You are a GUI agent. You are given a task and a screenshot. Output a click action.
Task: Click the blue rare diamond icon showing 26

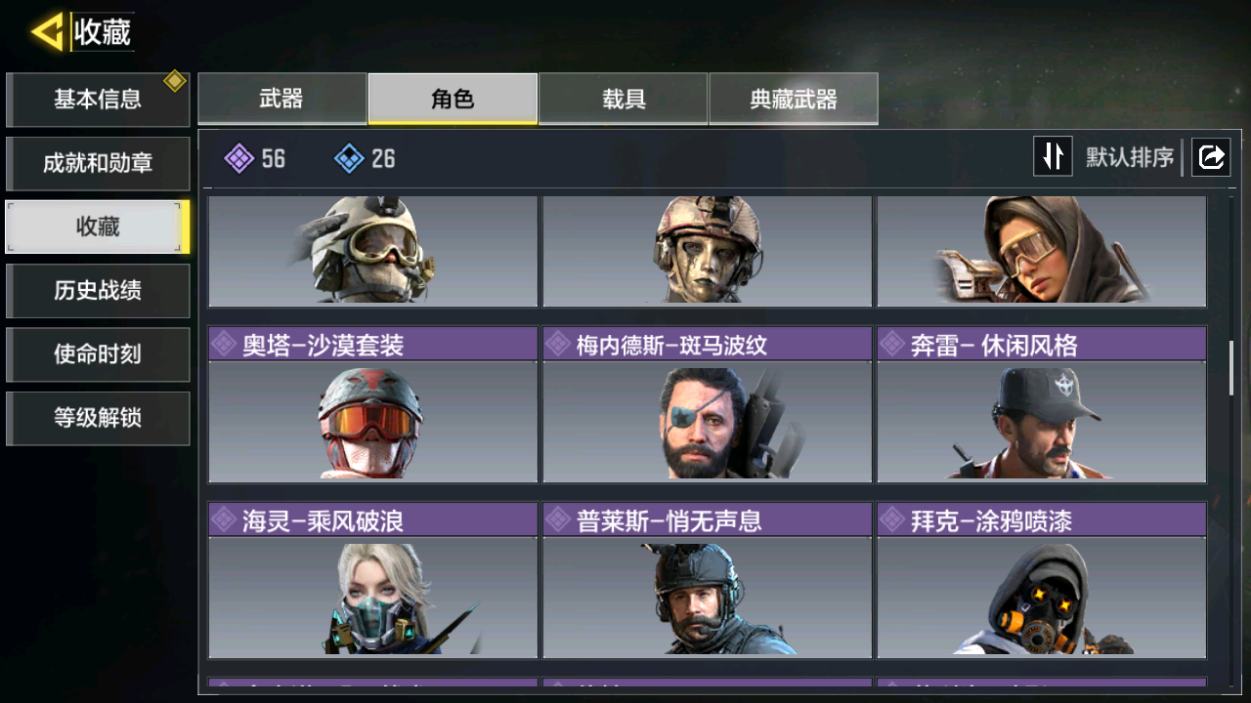349,158
